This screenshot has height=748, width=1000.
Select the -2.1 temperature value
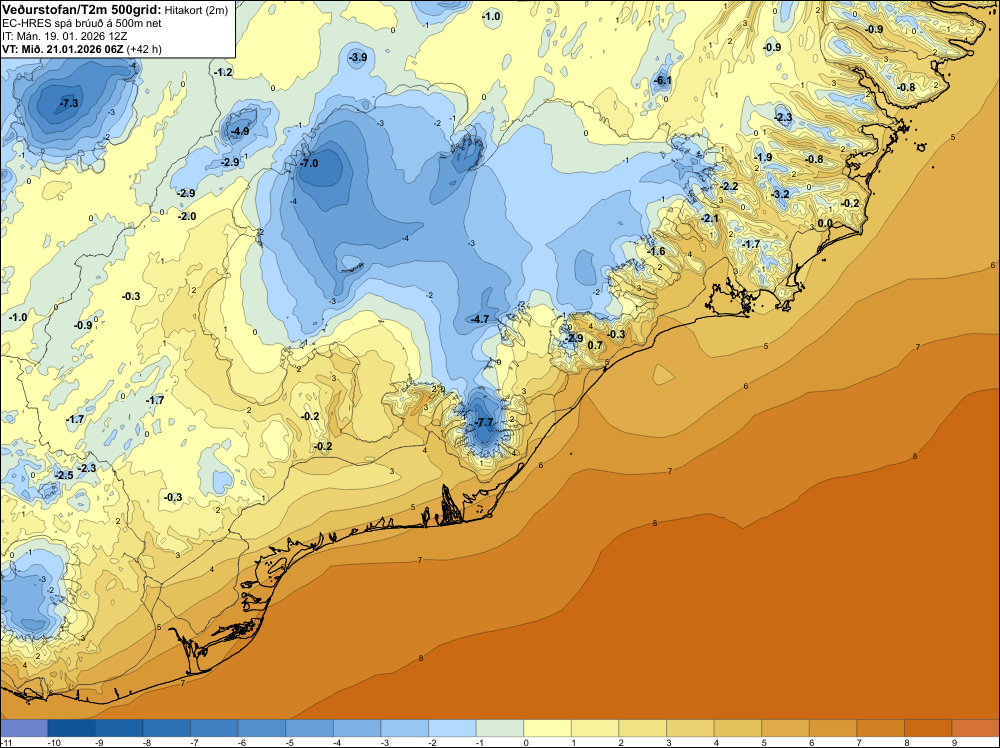(709, 218)
